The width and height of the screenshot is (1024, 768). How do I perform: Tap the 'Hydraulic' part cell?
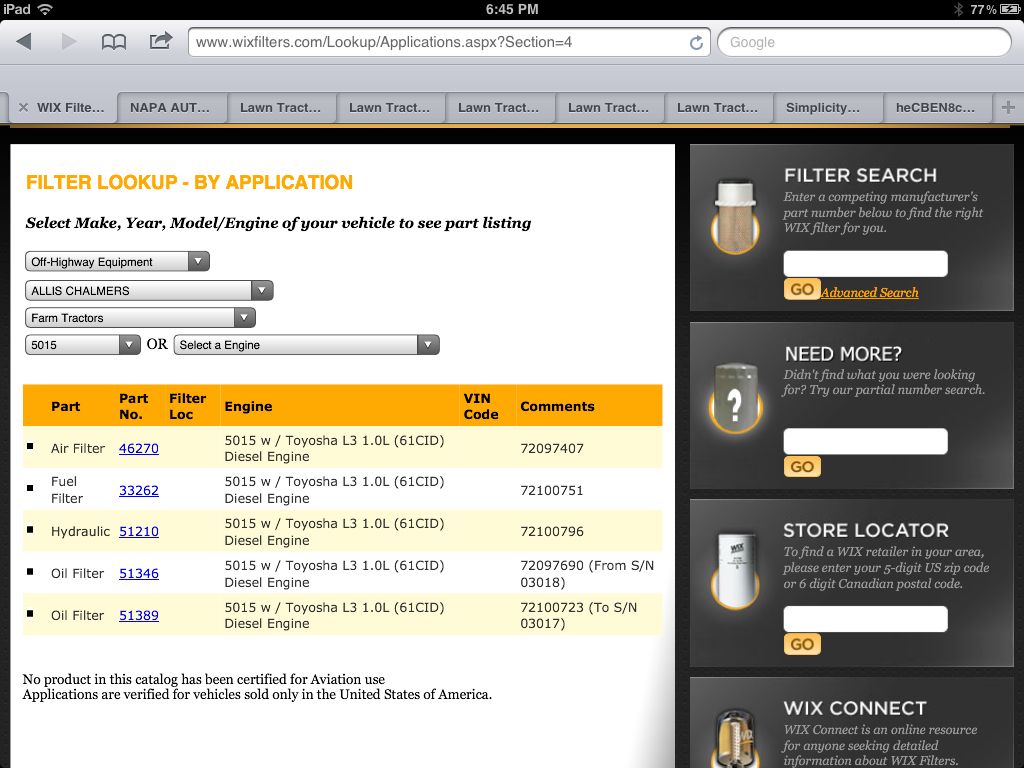[x=80, y=532]
